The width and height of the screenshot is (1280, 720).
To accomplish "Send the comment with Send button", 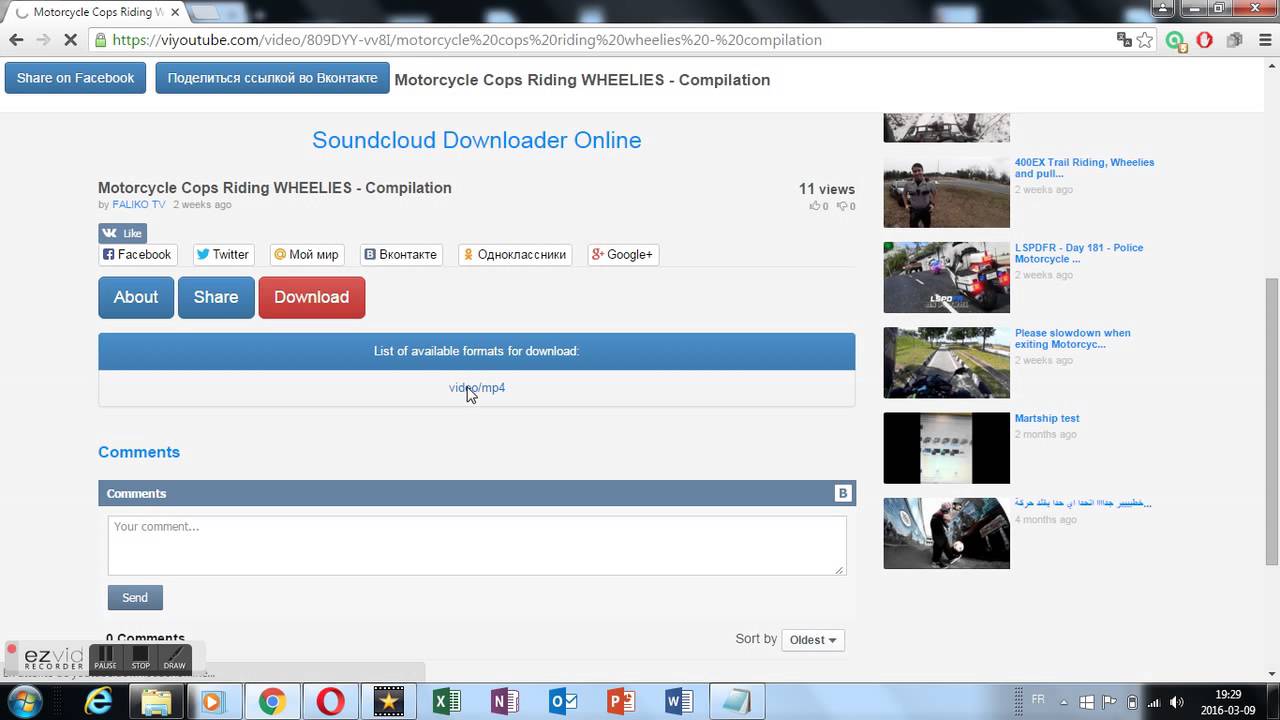I will (135, 597).
